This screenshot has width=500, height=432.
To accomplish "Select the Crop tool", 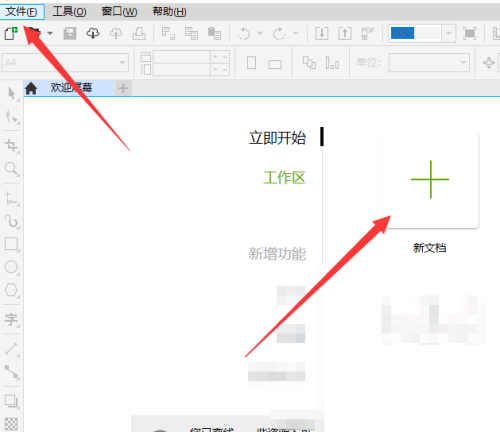I will pyautogui.click(x=12, y=146).
